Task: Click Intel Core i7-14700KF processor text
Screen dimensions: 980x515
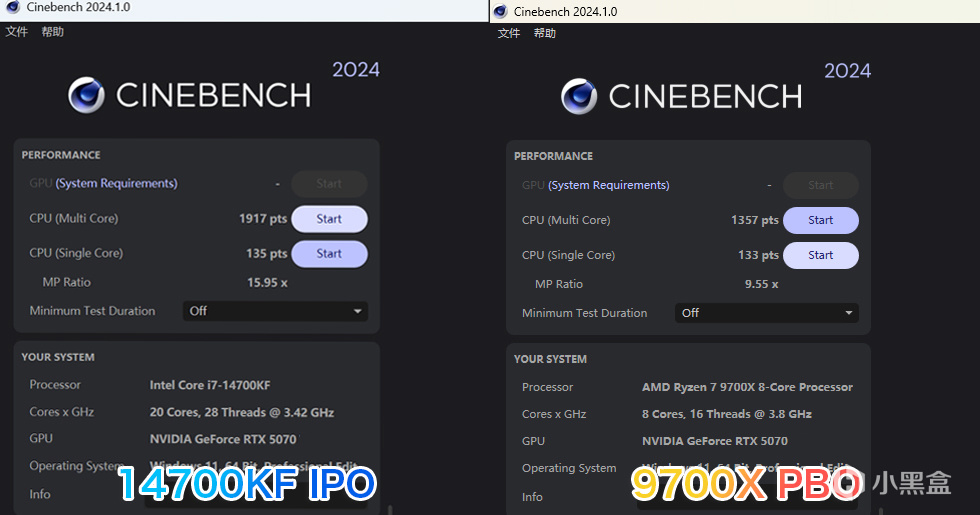Action: coord(210,385)
